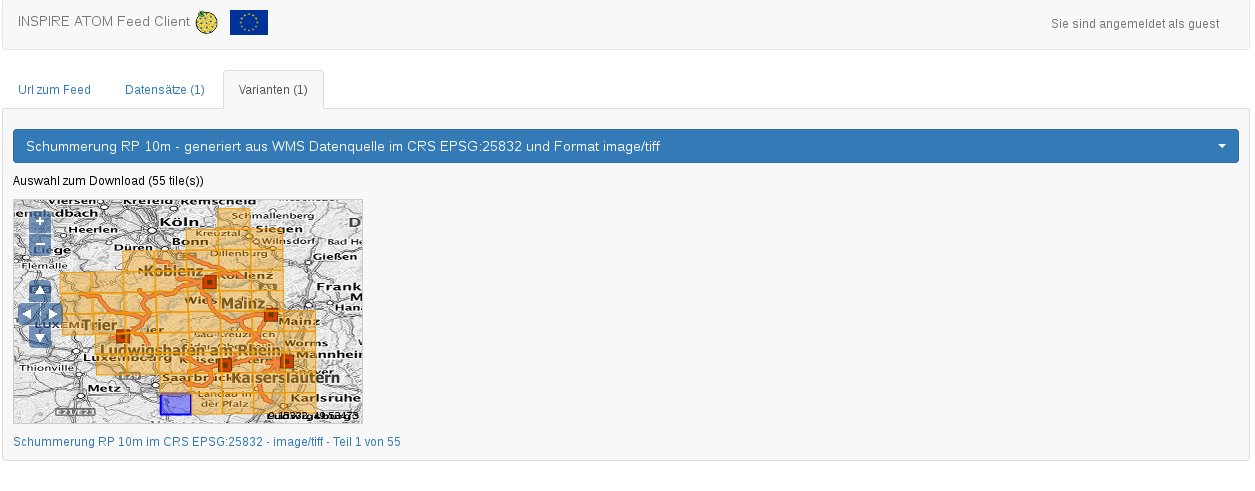The width and height of the screenshot is (1255, 491).
Task: Select the red marker near Koblenz
Action: pyautogui.click(x=210, y=282)
